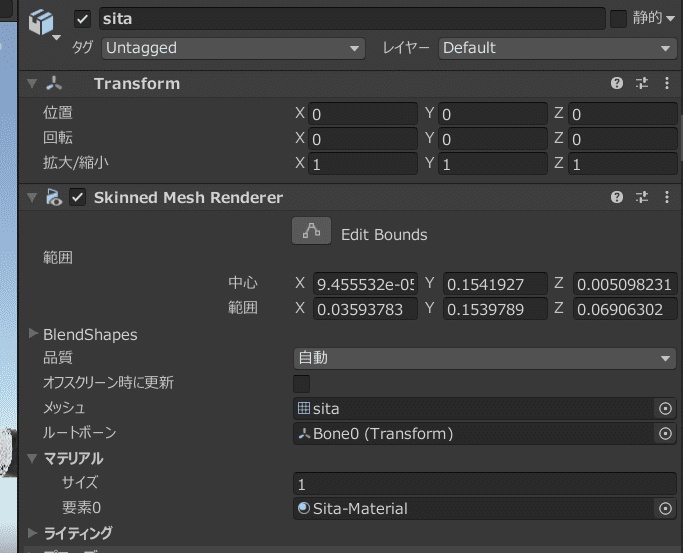The image size is (683, 553).
Task: Click the 位置 Z value field
Action: tap(622, 114)
